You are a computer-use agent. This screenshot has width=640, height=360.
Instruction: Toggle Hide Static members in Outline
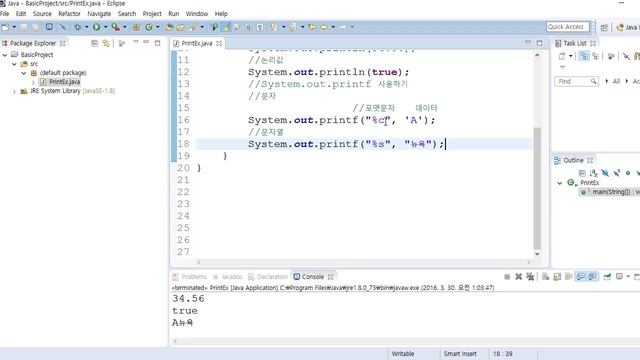(616, 173)
